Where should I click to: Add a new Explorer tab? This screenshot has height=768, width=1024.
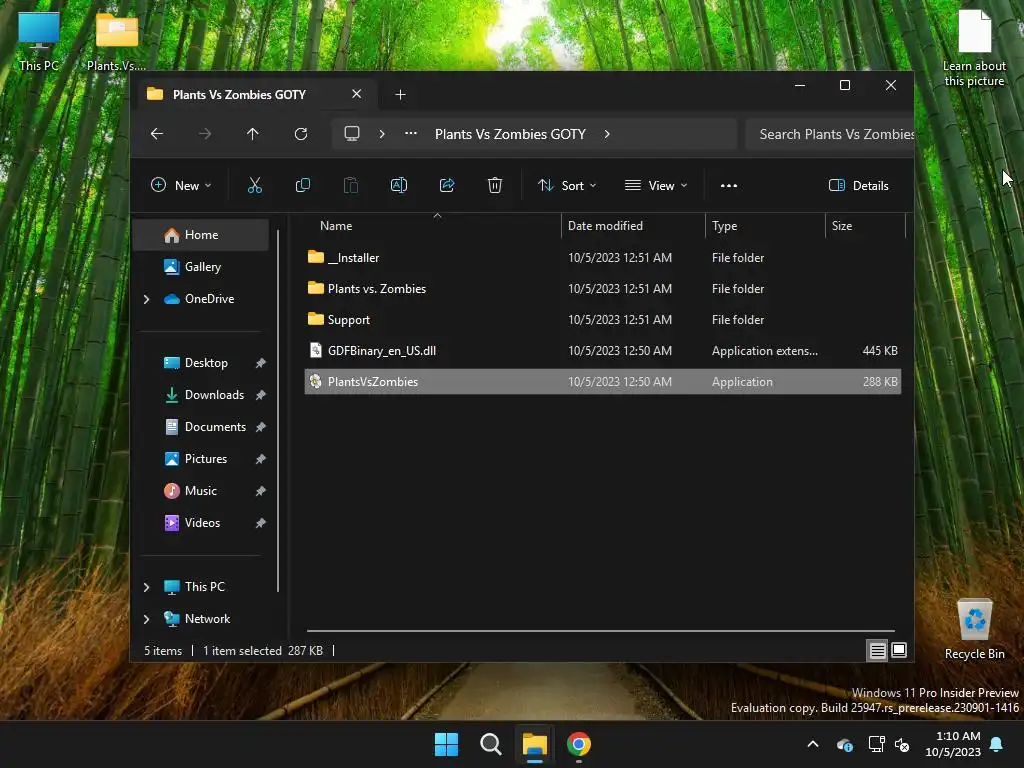(400, 95)
